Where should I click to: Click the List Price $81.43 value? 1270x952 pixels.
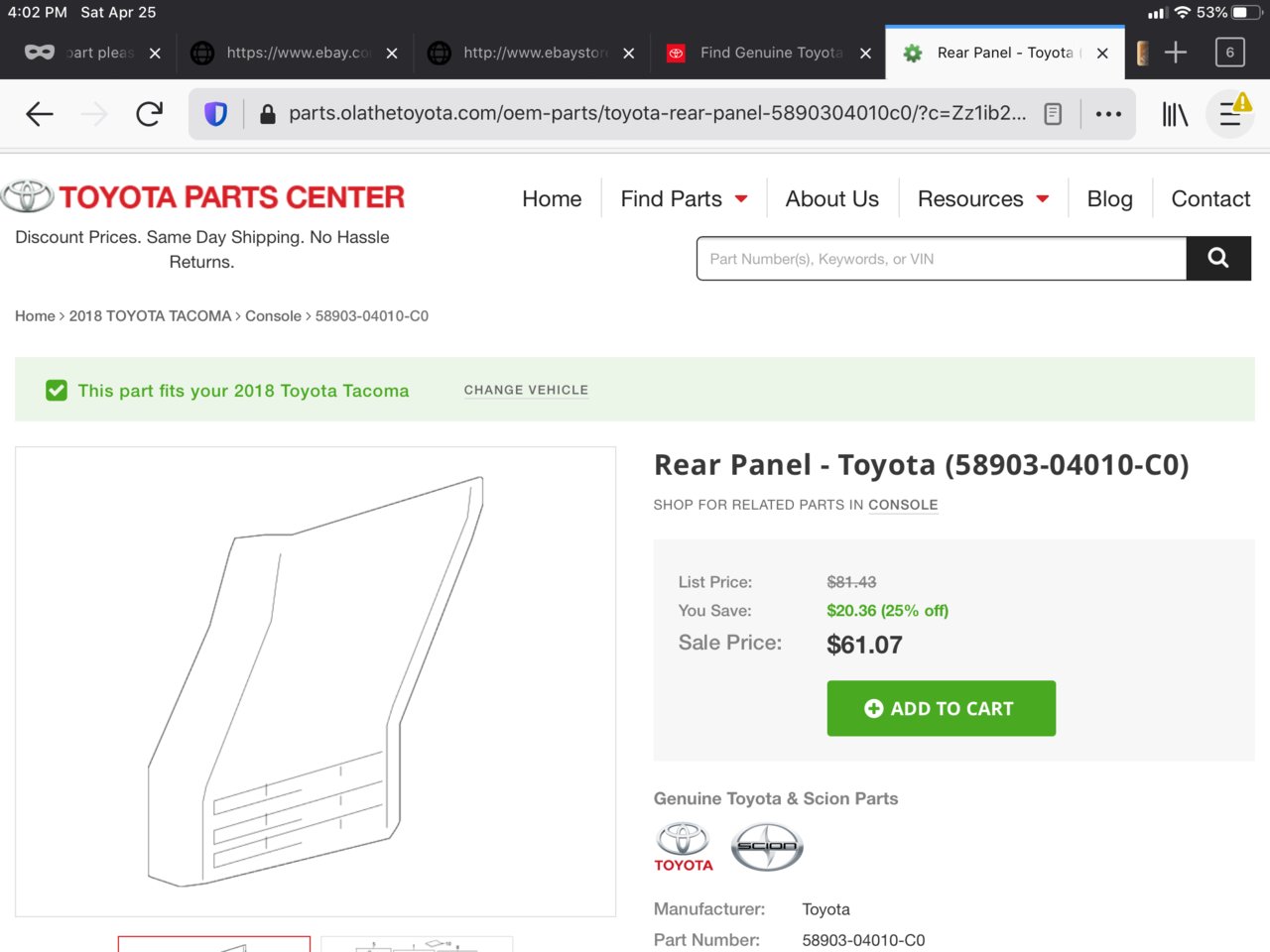(851, 582)
